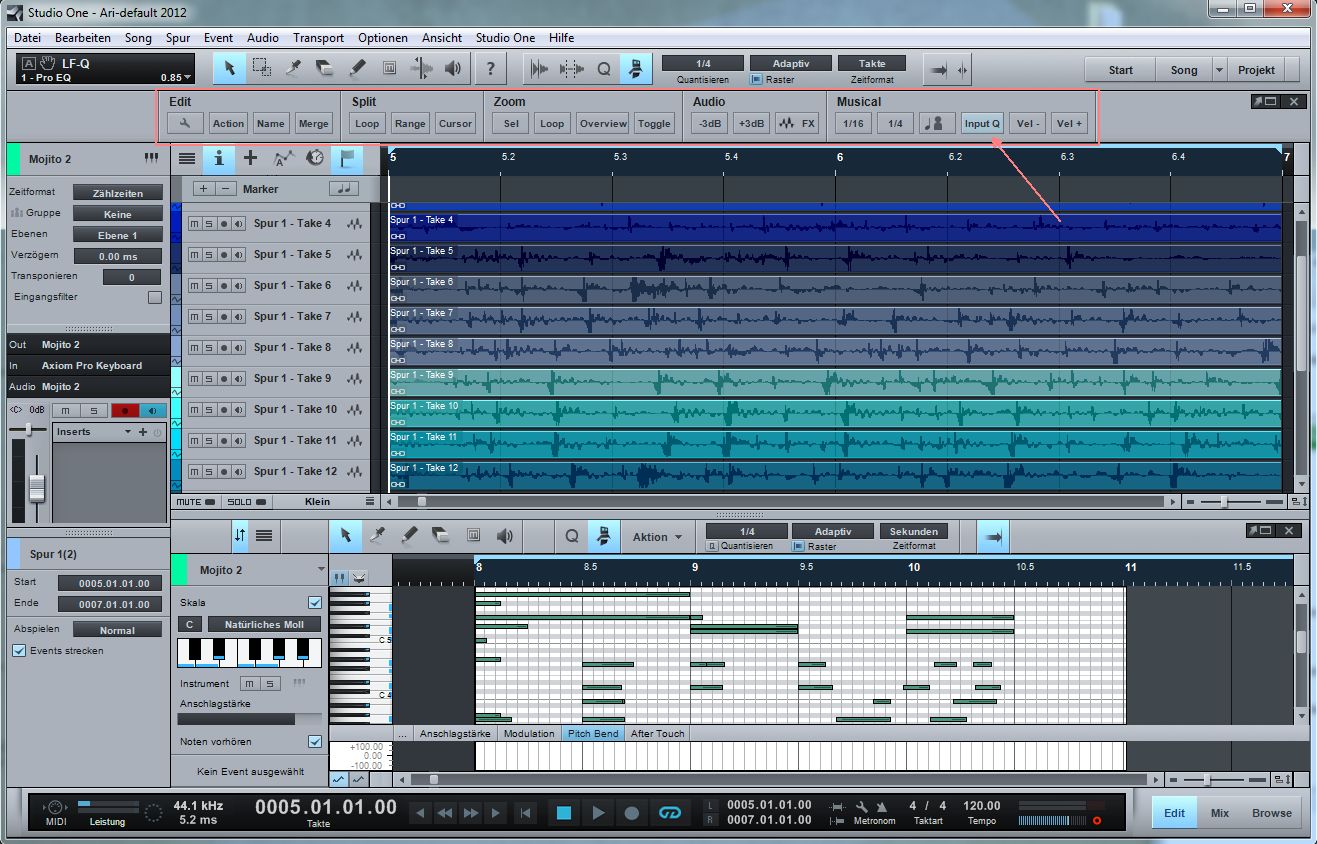This screenshot has width=1317, height=844.
Task: Toggle the Inspector info icon
Action: click(x=218, y=158)
